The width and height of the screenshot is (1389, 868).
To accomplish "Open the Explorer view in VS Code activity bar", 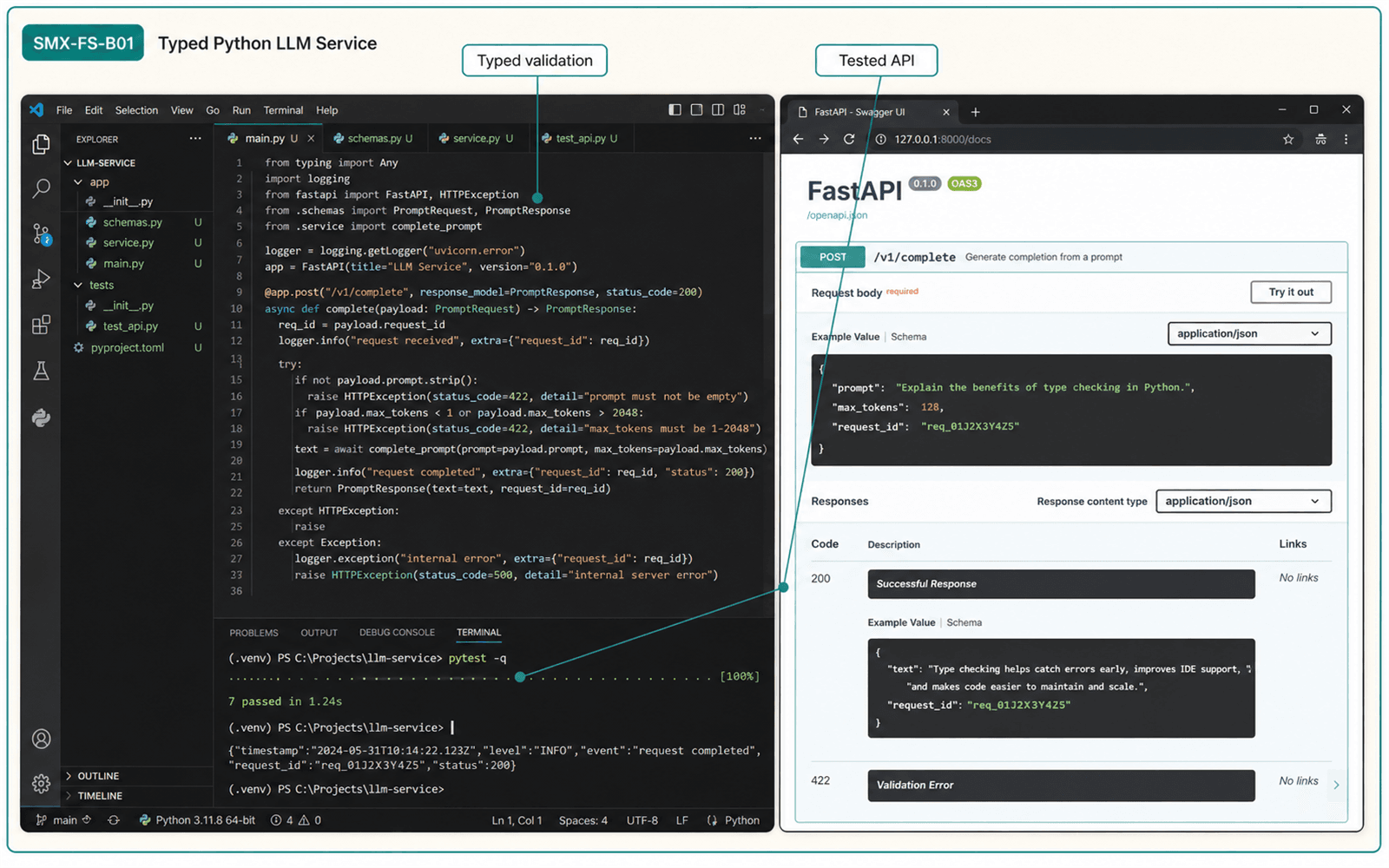I will pos(41,144).
